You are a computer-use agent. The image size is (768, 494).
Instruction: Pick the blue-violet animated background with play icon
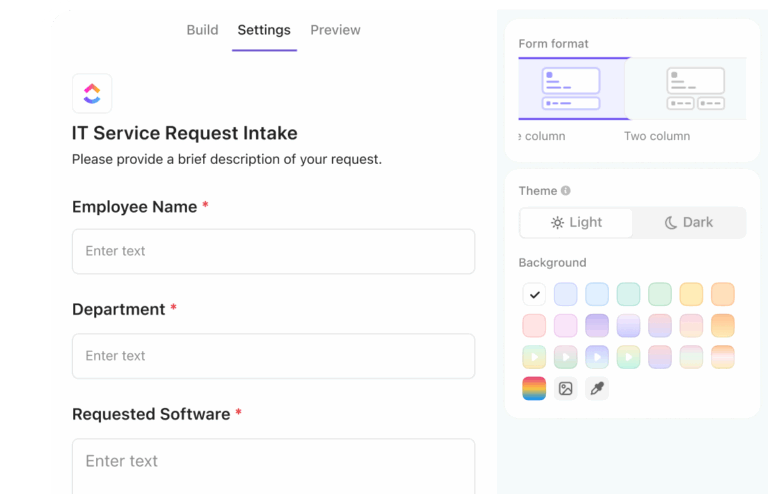tap(597, 357)
